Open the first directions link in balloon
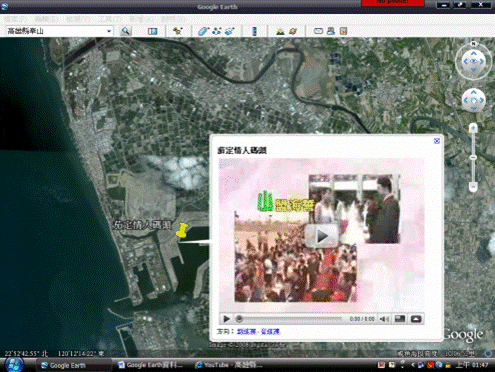Image resolution: width=495 pixels, height=372 pixels. click(x=246, y=332)
